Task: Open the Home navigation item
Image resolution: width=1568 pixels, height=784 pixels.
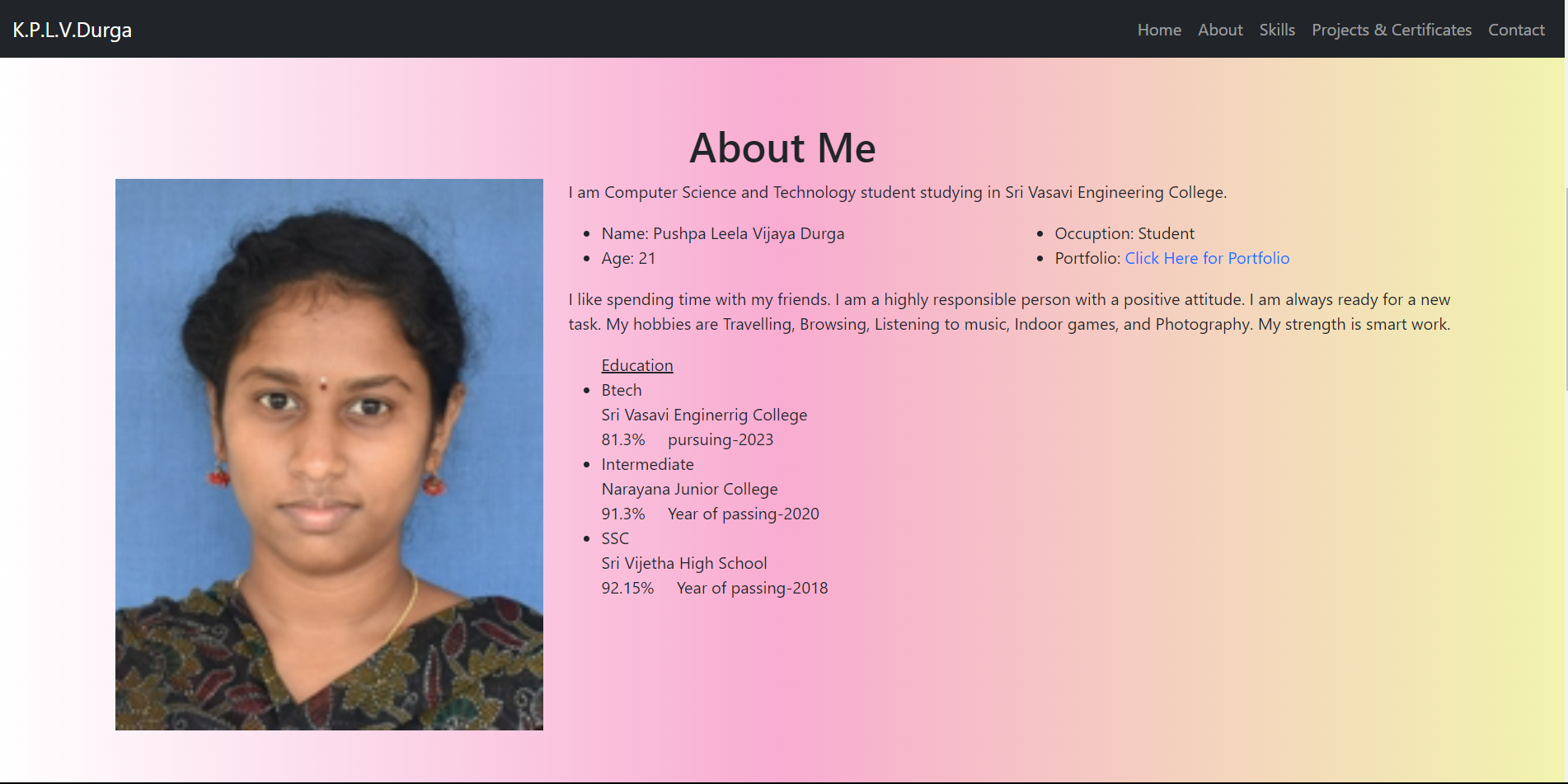Action: pyautogui.click(x=1158, y=30)
